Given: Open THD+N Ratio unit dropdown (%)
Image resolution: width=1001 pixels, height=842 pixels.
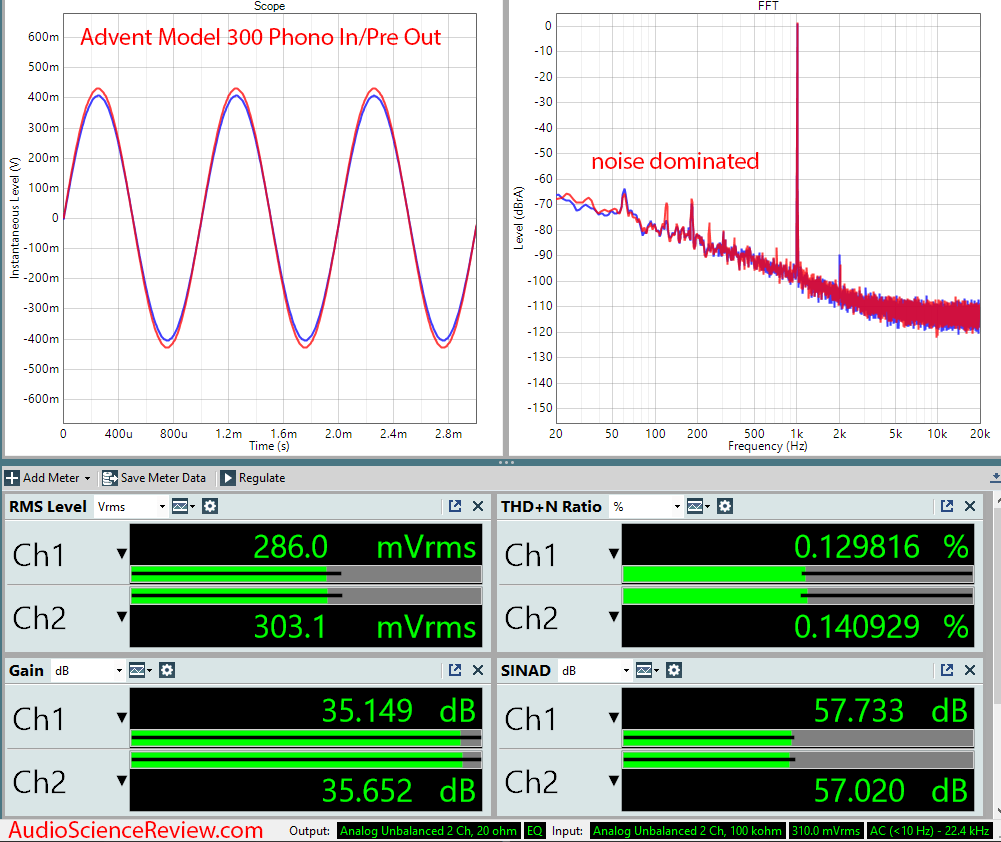Looking at the screenshot, I should tap(645, 506).
